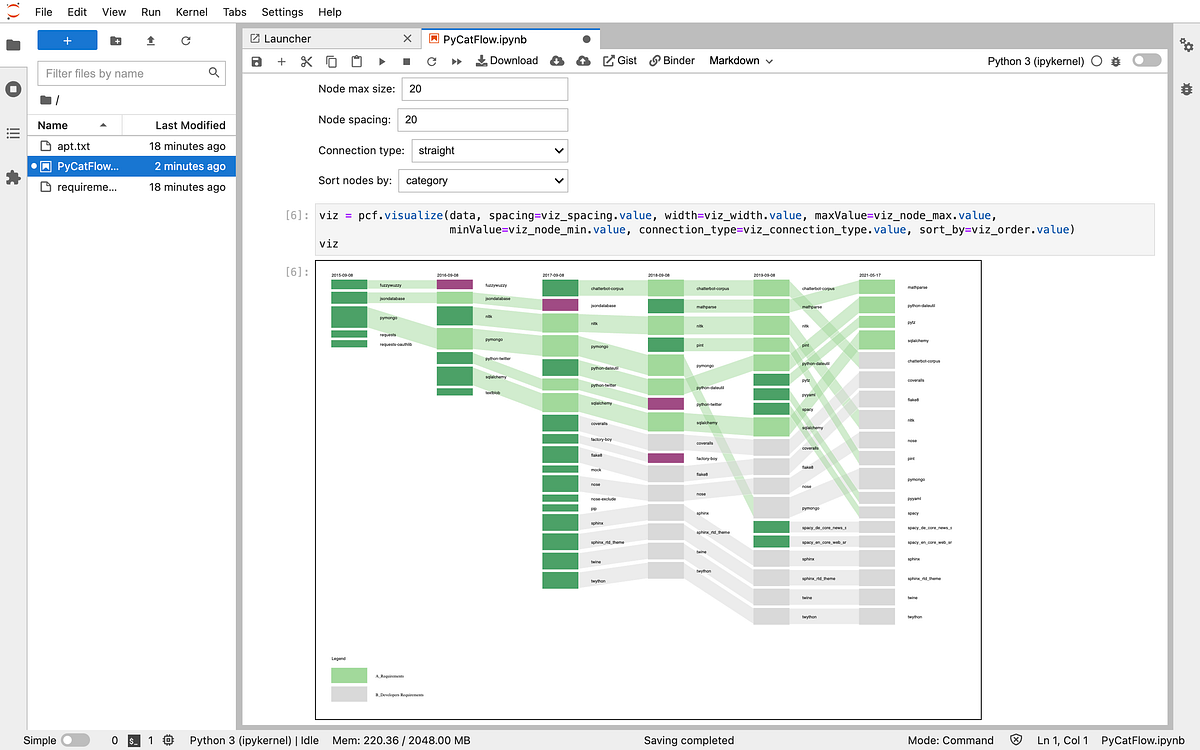Viewport: 1200px width, 750px height.
Task: Refresh the file browser listing
Action: 188,38
